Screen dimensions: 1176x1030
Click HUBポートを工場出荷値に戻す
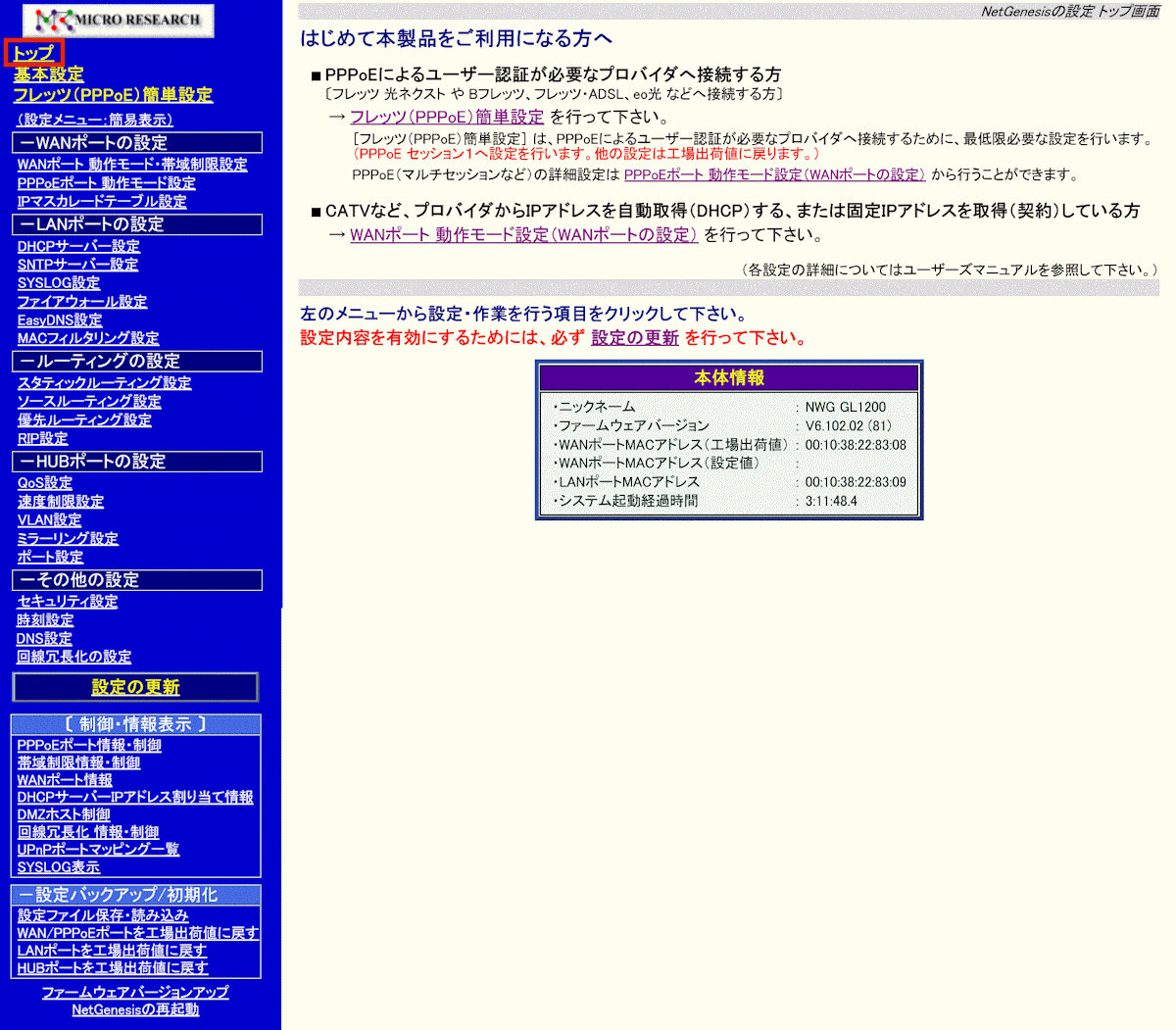[x=113, y=968]
